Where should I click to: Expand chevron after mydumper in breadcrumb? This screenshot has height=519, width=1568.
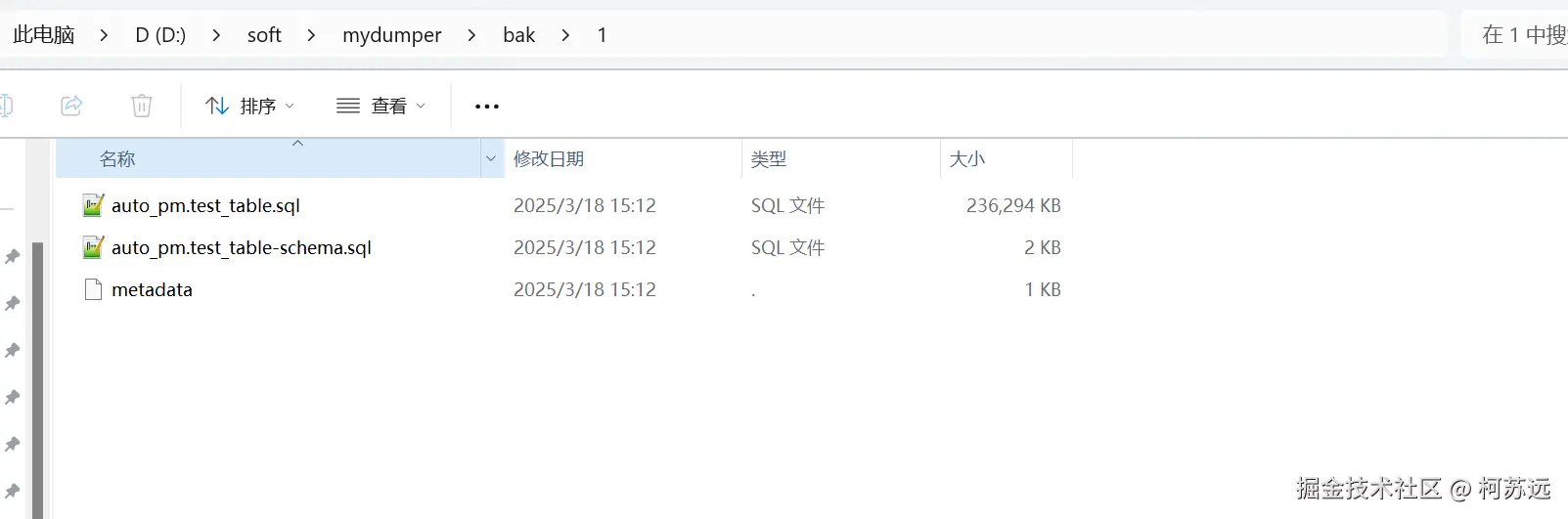[x=471, y=35]
